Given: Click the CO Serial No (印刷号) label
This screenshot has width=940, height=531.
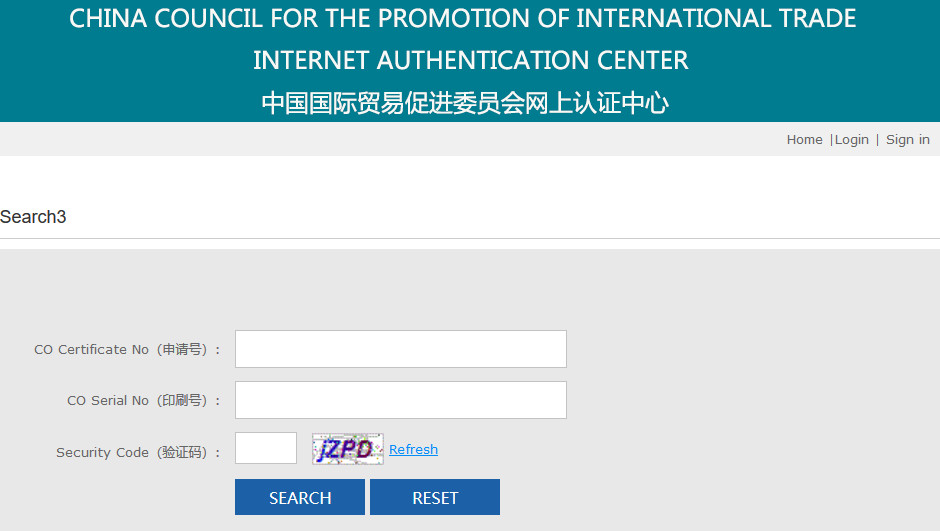Looking at the screenshot, I should click(144, 400).
